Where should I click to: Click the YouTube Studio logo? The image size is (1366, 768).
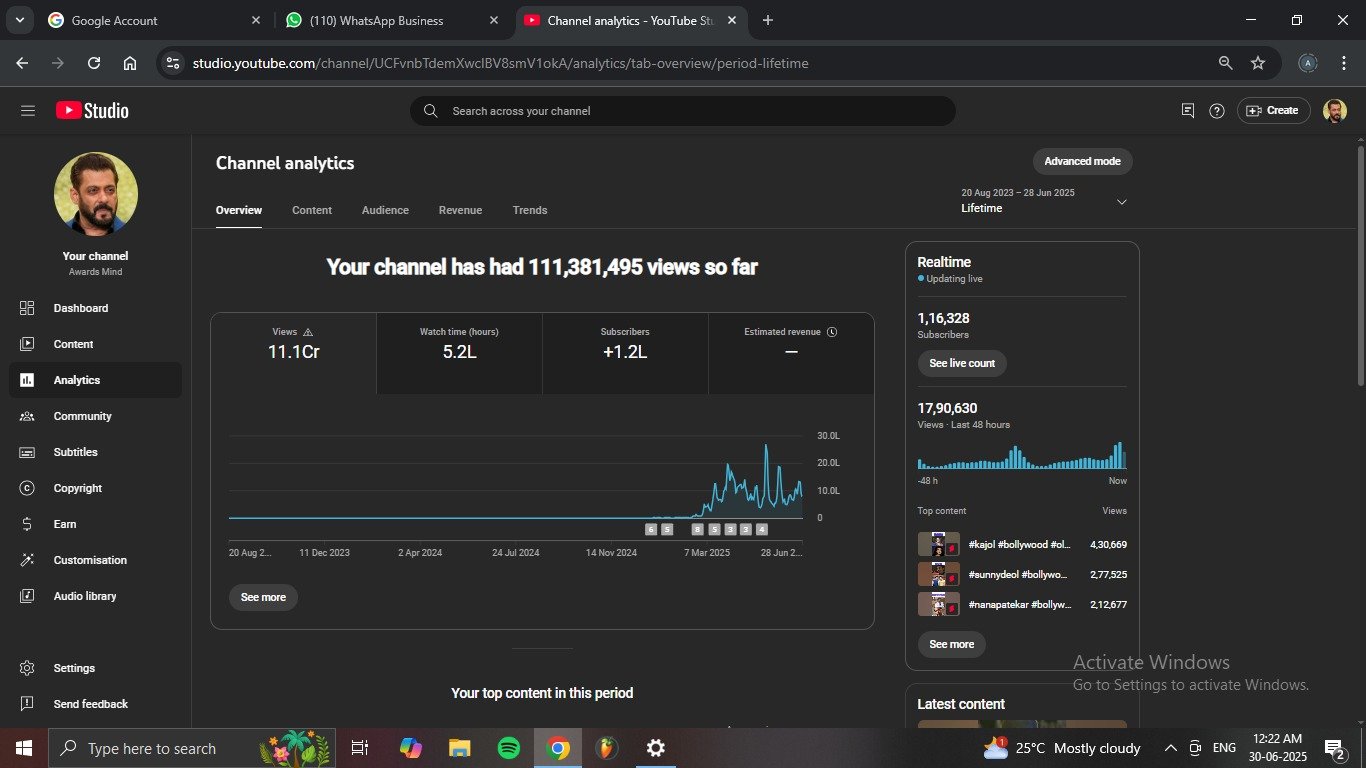pos(92,111)
